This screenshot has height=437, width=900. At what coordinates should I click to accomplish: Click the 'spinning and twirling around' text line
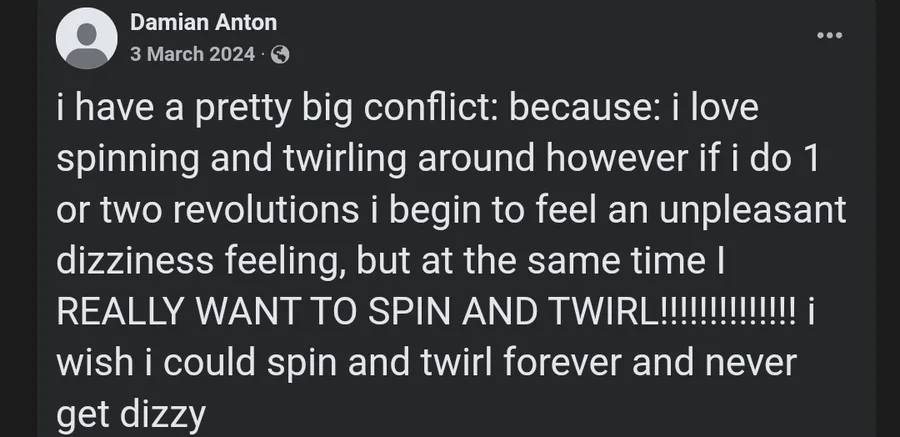(437, 159)
